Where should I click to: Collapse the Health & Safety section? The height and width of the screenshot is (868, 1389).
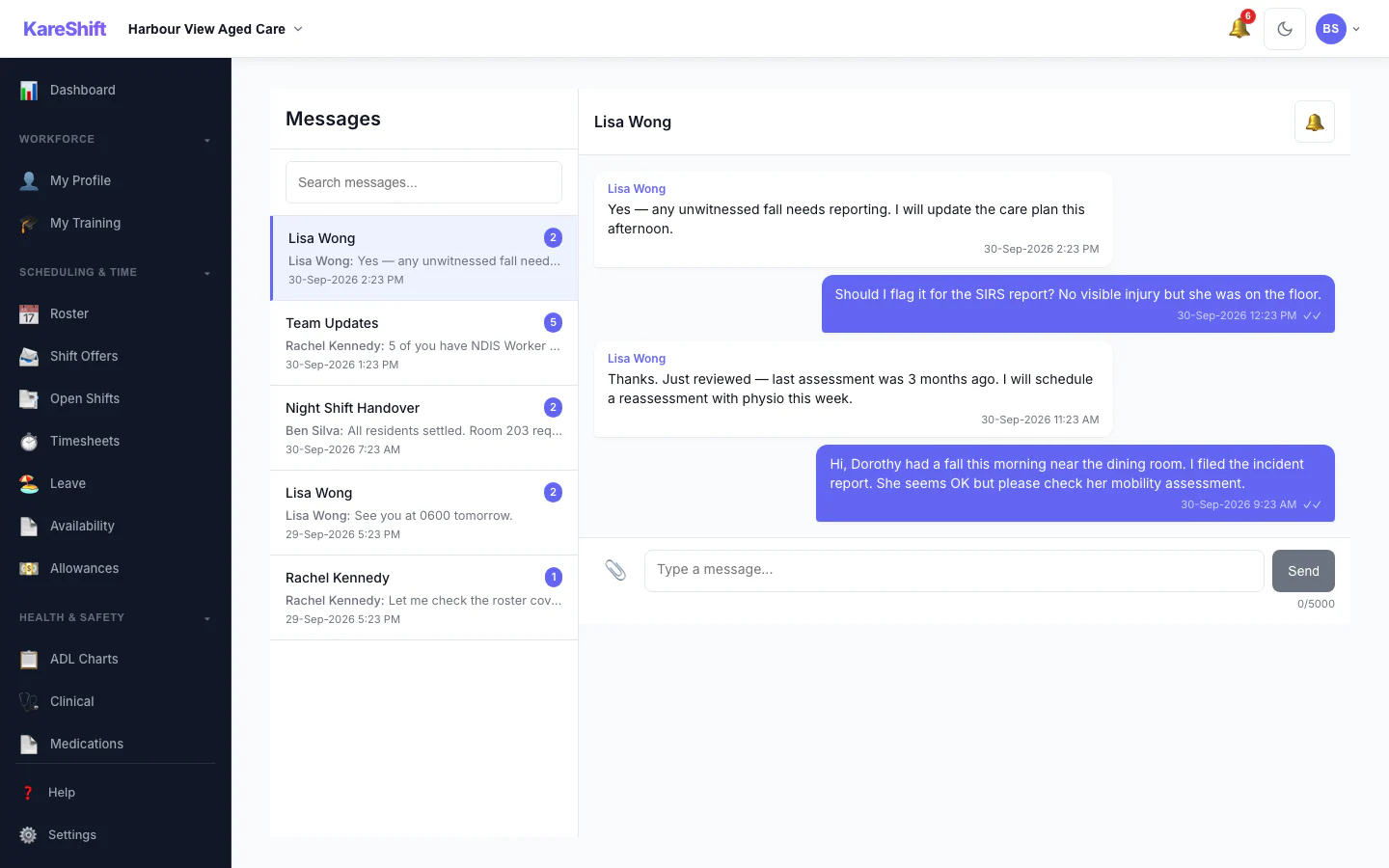click(116, 618)
